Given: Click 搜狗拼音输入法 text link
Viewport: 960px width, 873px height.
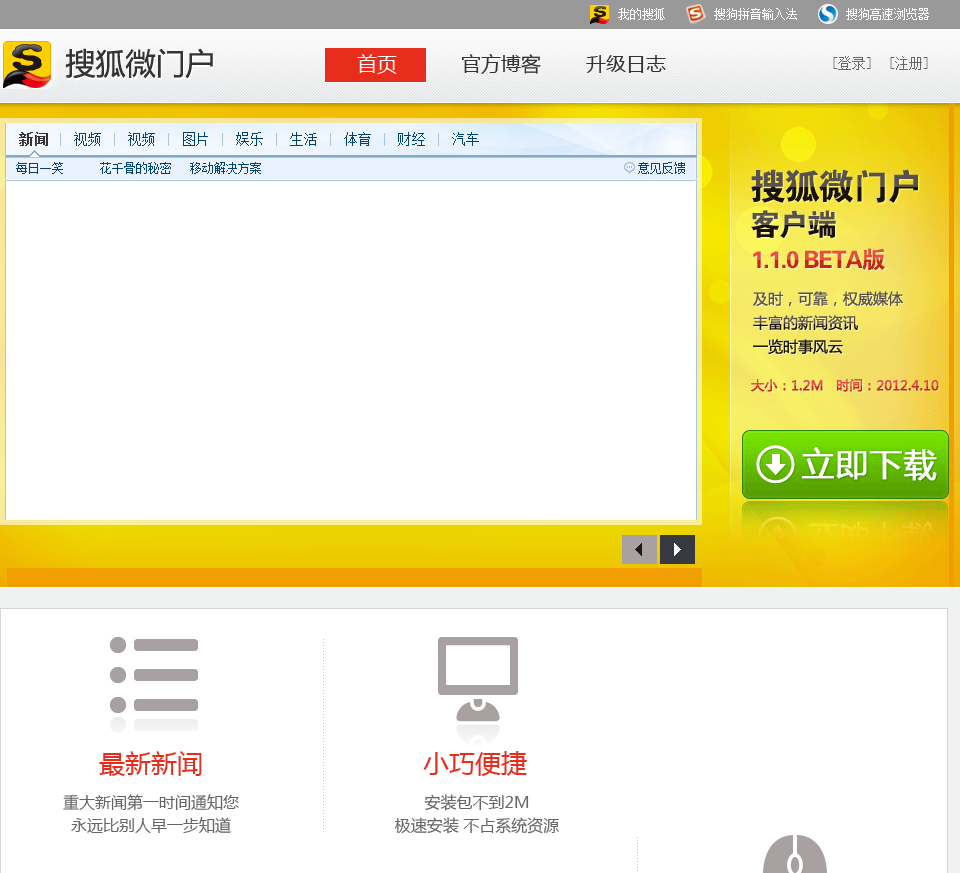Looking at the screenshot, I should [x=755, y=14].
